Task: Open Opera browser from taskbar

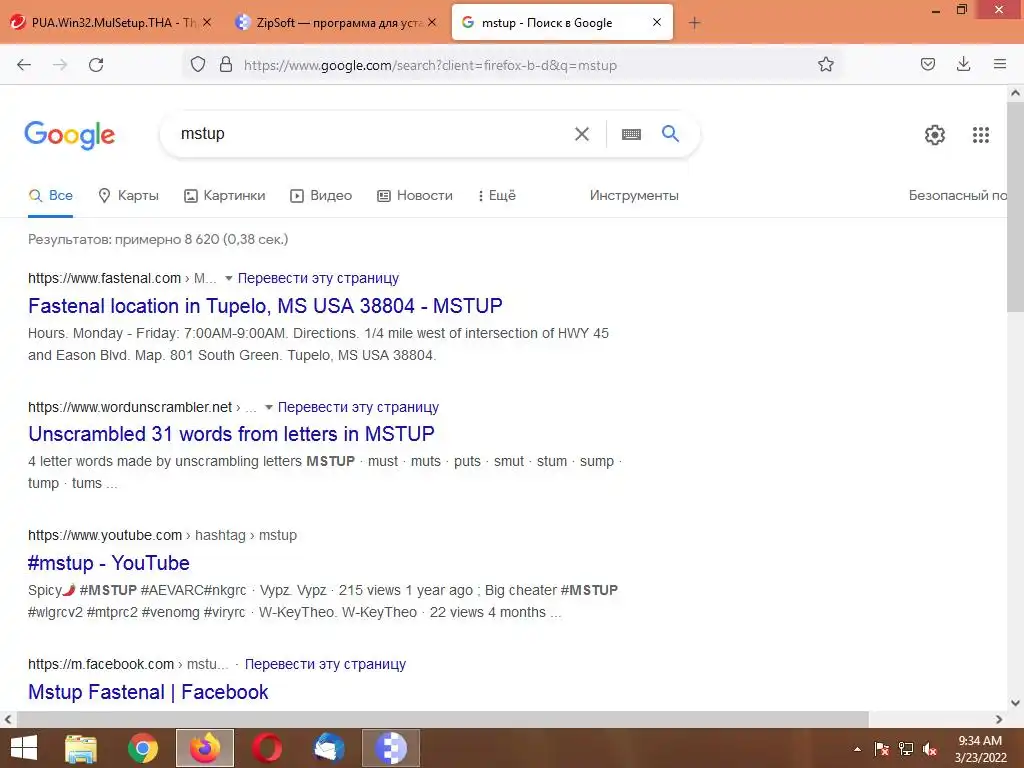Action: click(x=267, y=748)
